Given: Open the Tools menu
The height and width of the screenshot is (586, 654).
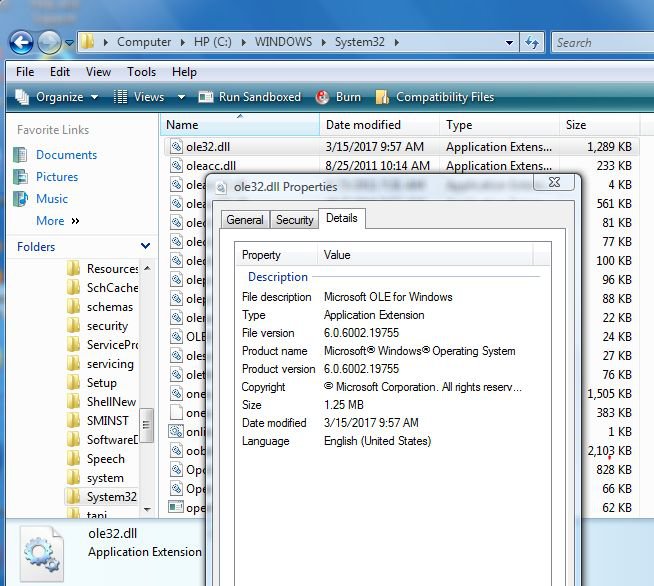Looking at the screenshot, I should (141, 72).
